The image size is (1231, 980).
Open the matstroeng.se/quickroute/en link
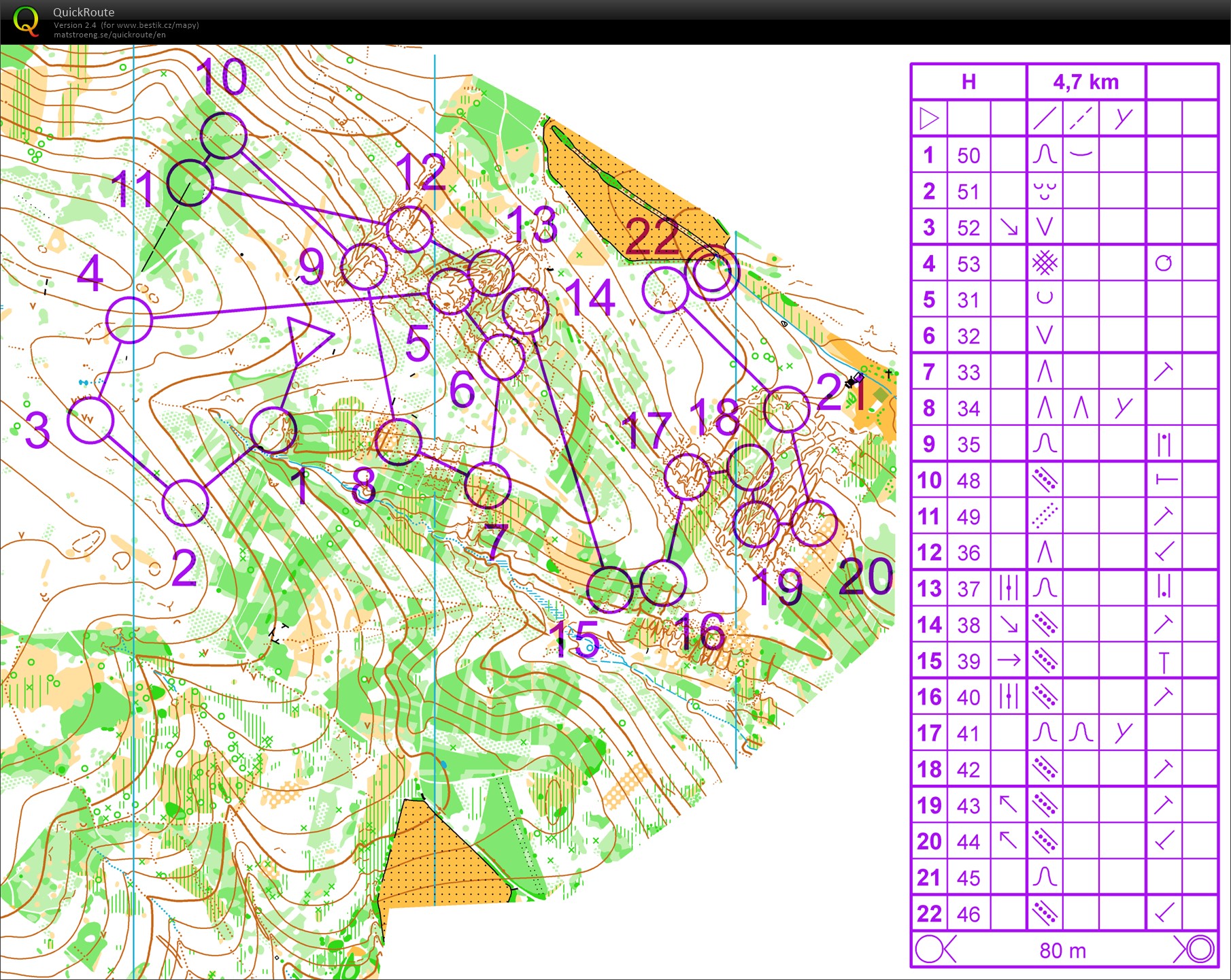[109, 35]
